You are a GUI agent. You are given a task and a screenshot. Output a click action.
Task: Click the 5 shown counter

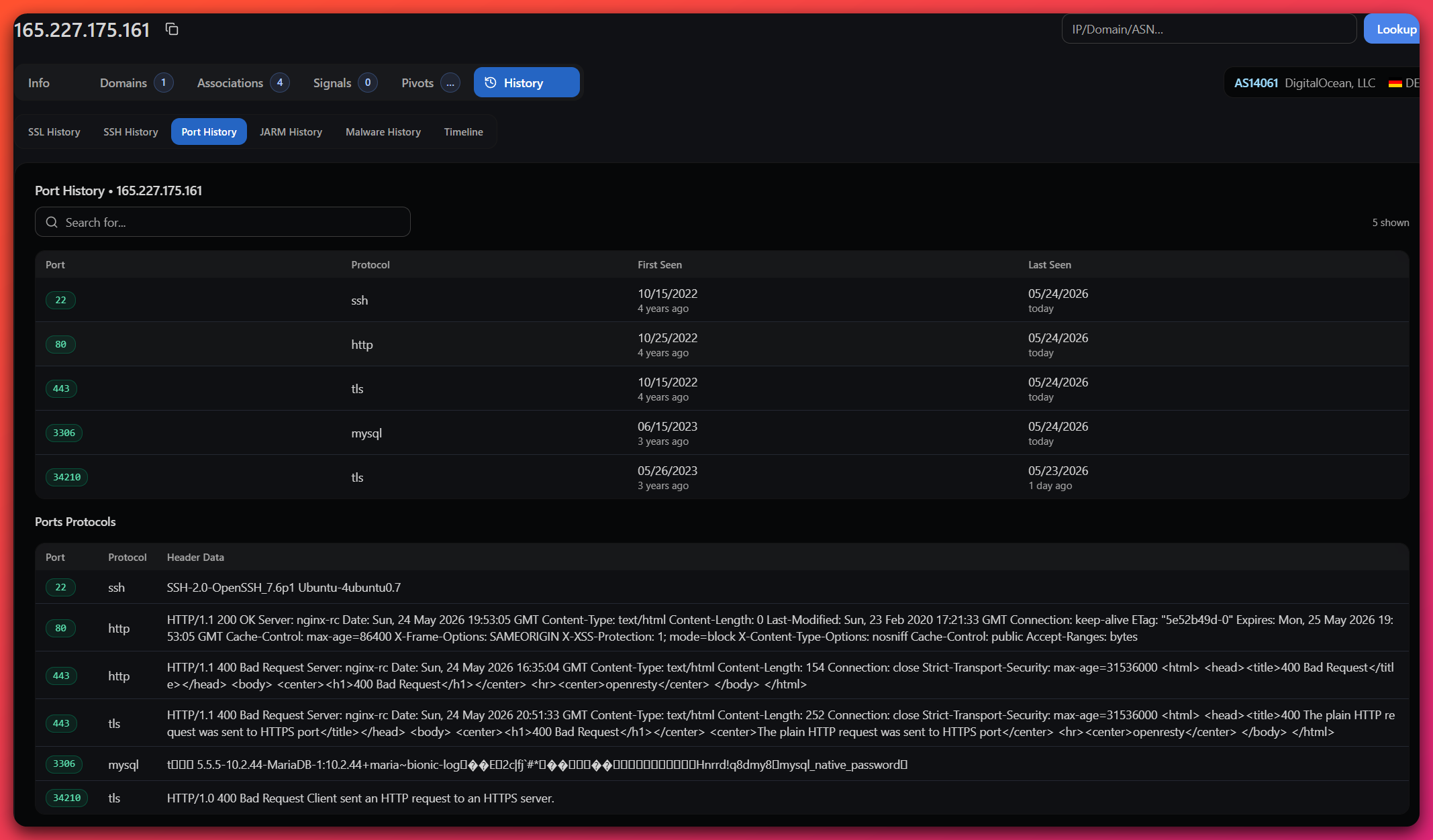pyautogui.click(x=1391, y=222)
